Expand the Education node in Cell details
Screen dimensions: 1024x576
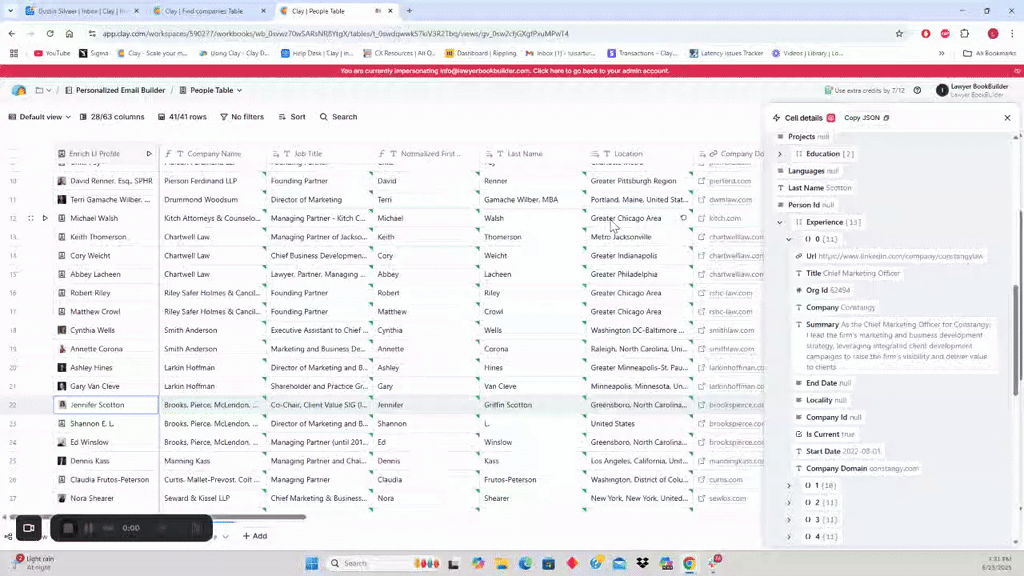tap(780, 154)
